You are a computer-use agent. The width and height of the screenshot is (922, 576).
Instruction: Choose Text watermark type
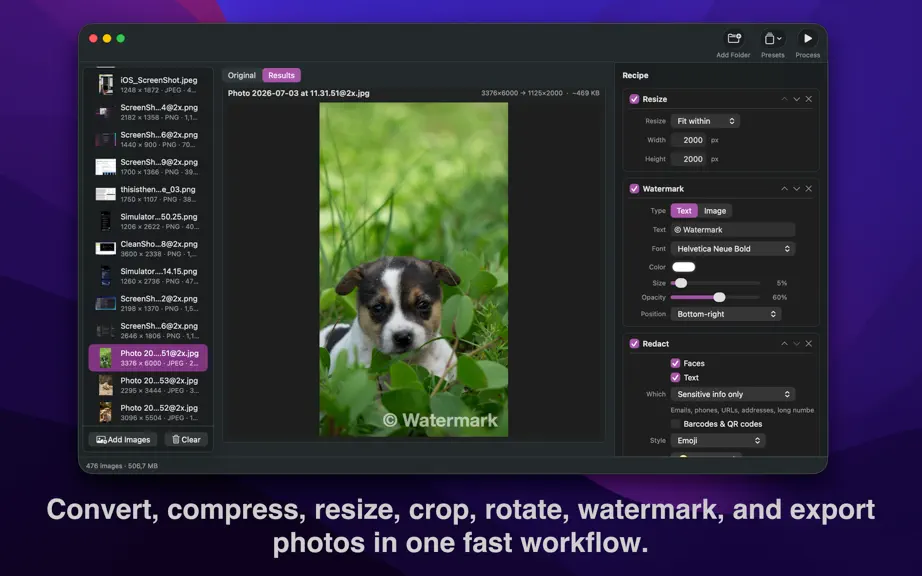coord(684,211)
